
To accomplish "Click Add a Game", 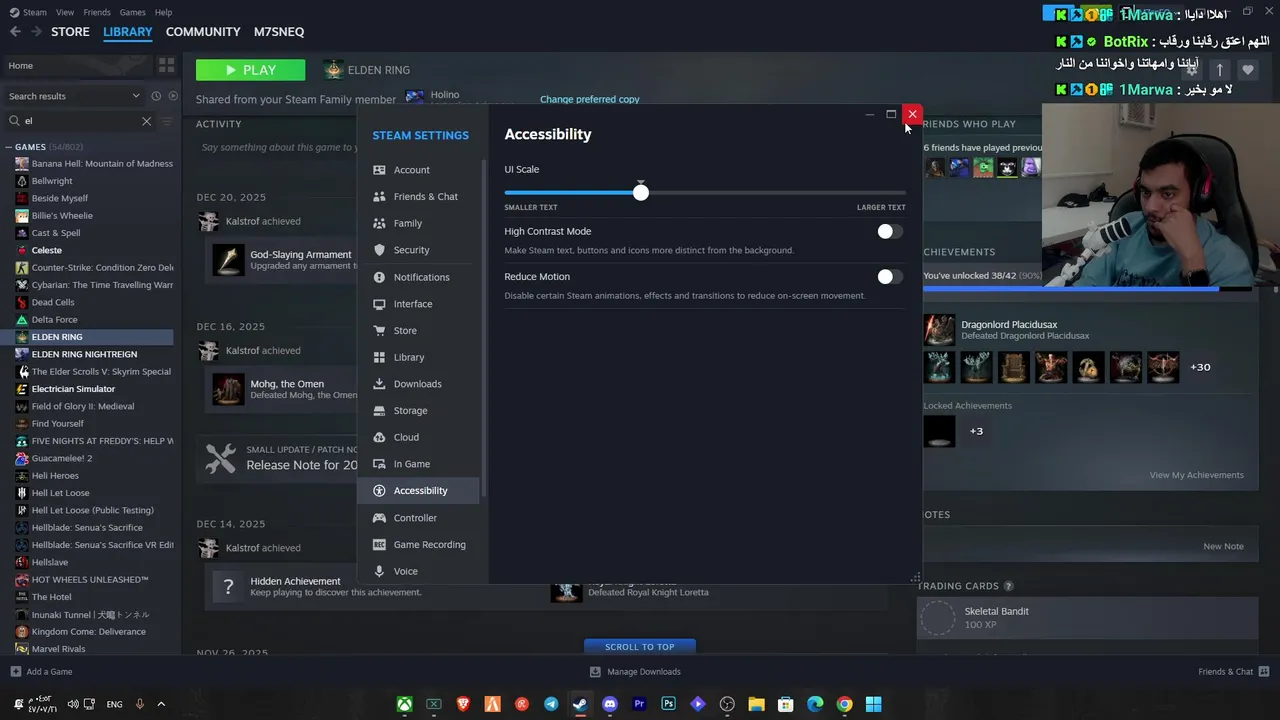I will [x=41, y=672].
